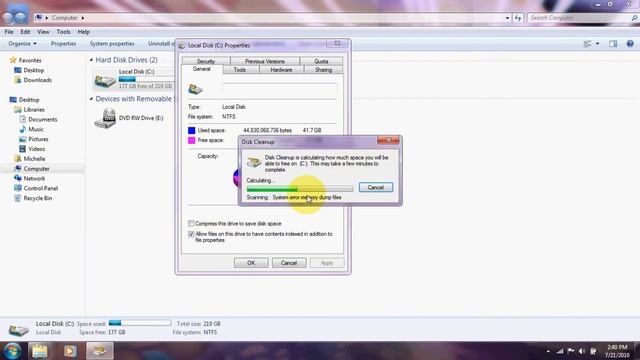Open the Help menu

click(x=84, y=32)
